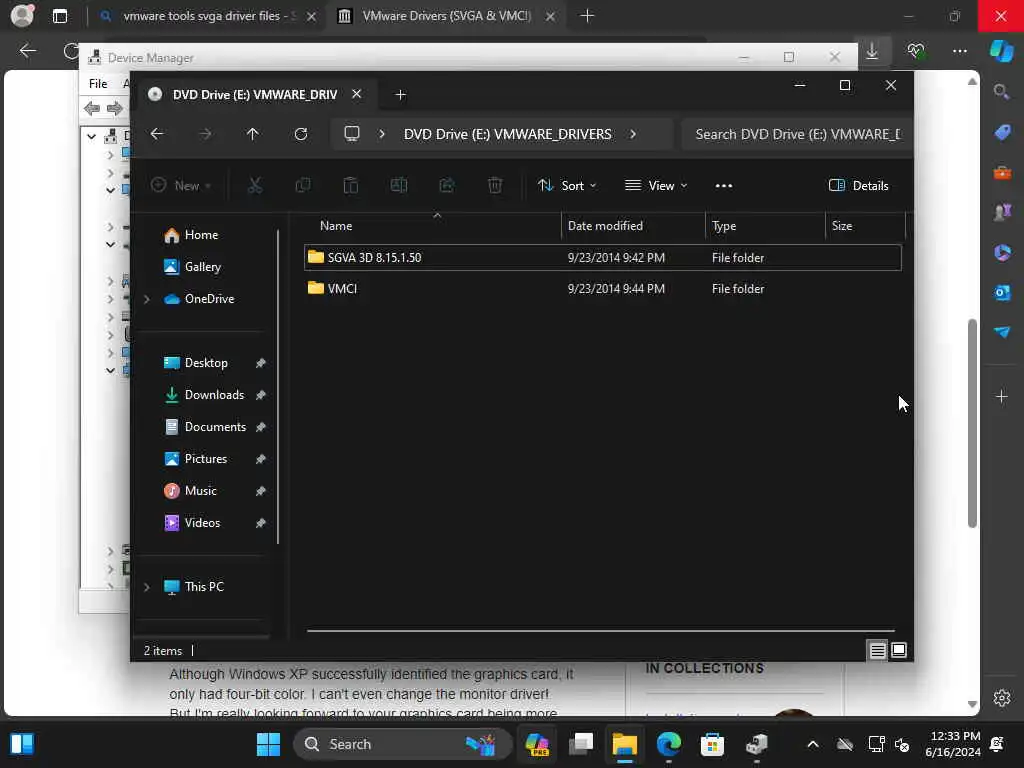Go forward with Explorer's forward arrow
Image resolution: width=1024 pixels, height=768 pixels.
pos(205,134)
